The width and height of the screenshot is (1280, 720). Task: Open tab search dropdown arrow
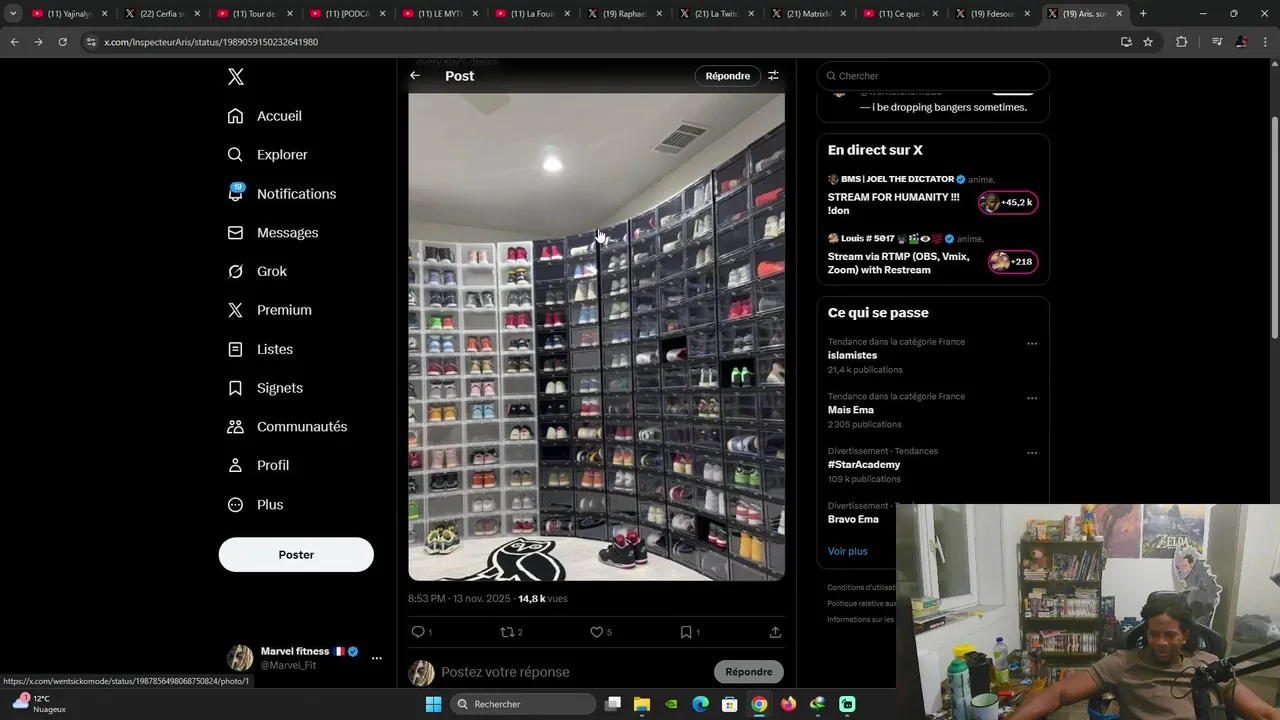[13, 14]
